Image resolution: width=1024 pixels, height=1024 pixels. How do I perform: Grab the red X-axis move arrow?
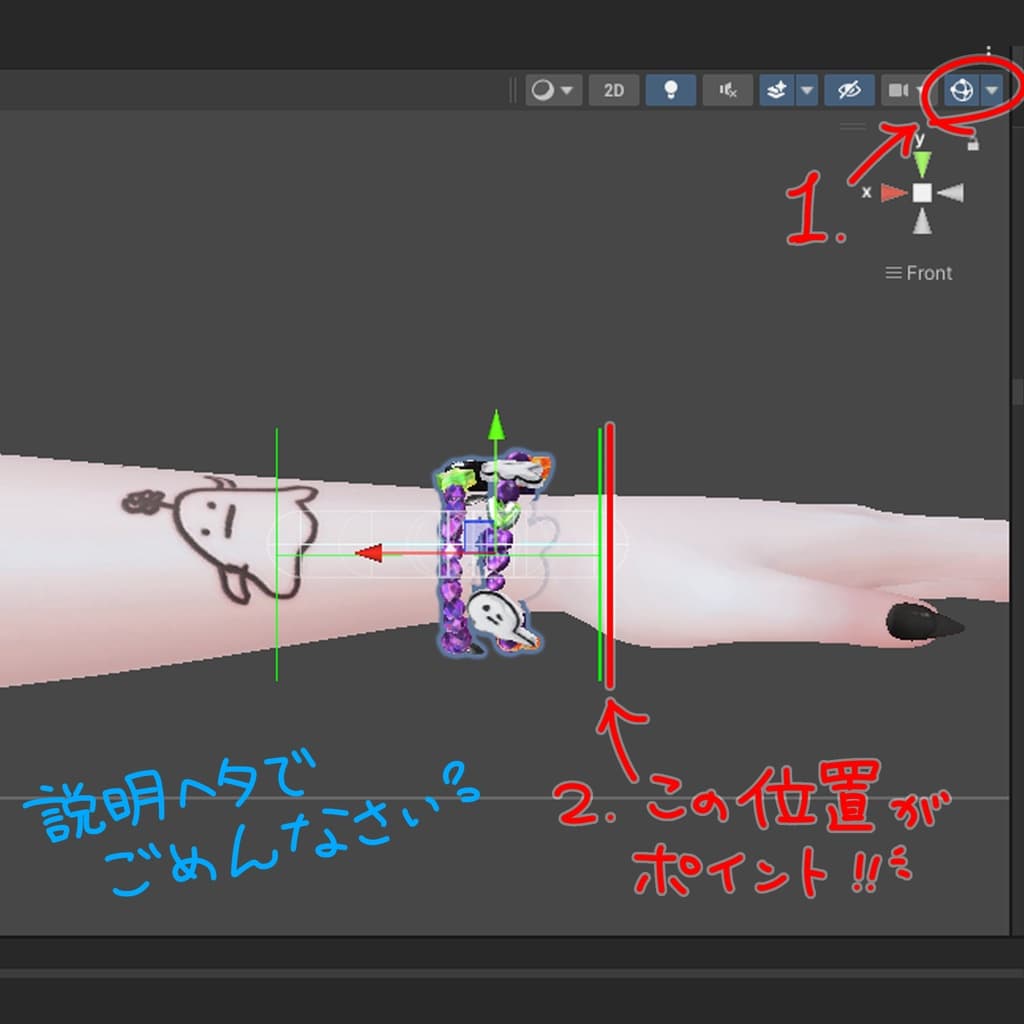click(369, 553)
